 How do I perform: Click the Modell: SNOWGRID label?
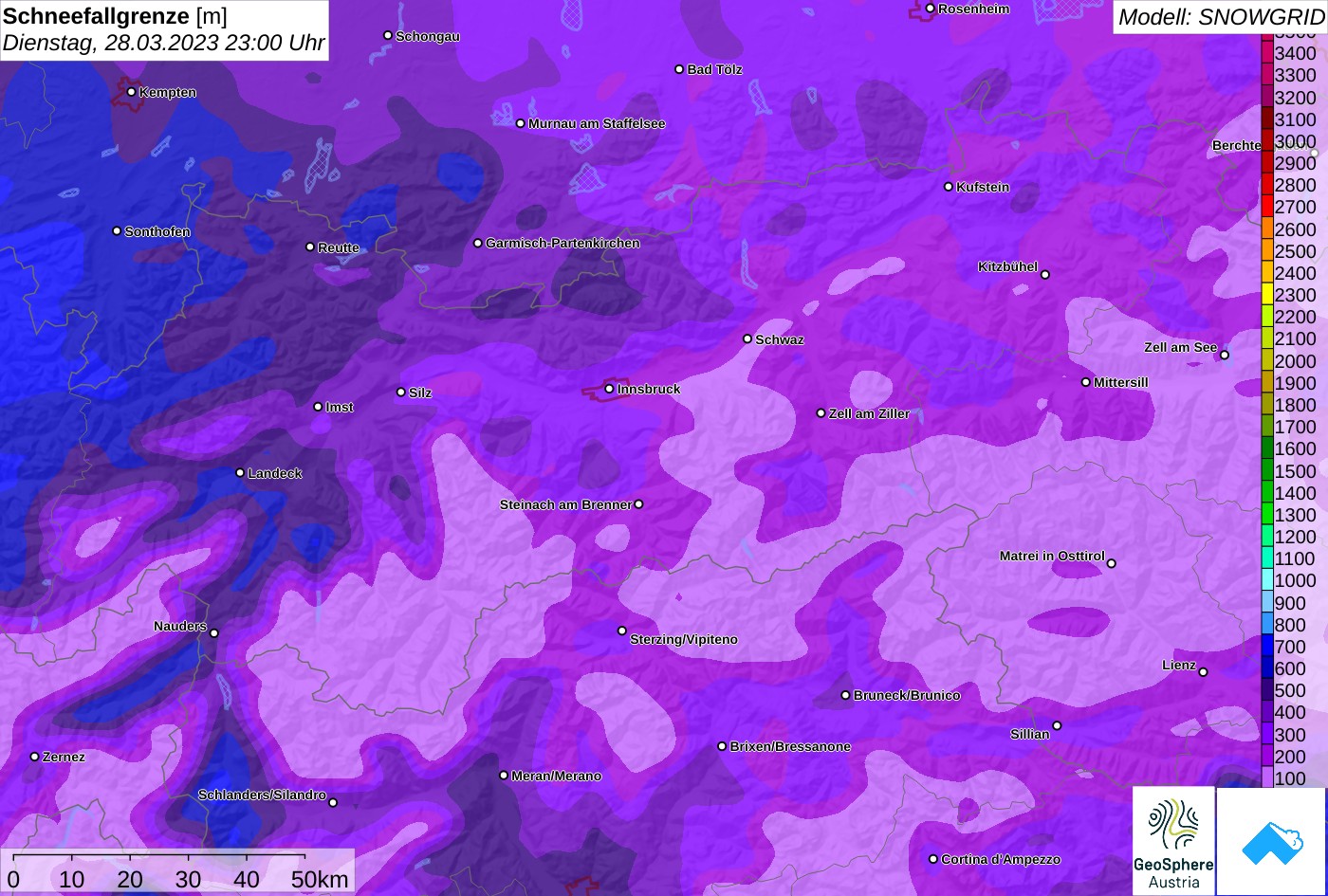1221,17
